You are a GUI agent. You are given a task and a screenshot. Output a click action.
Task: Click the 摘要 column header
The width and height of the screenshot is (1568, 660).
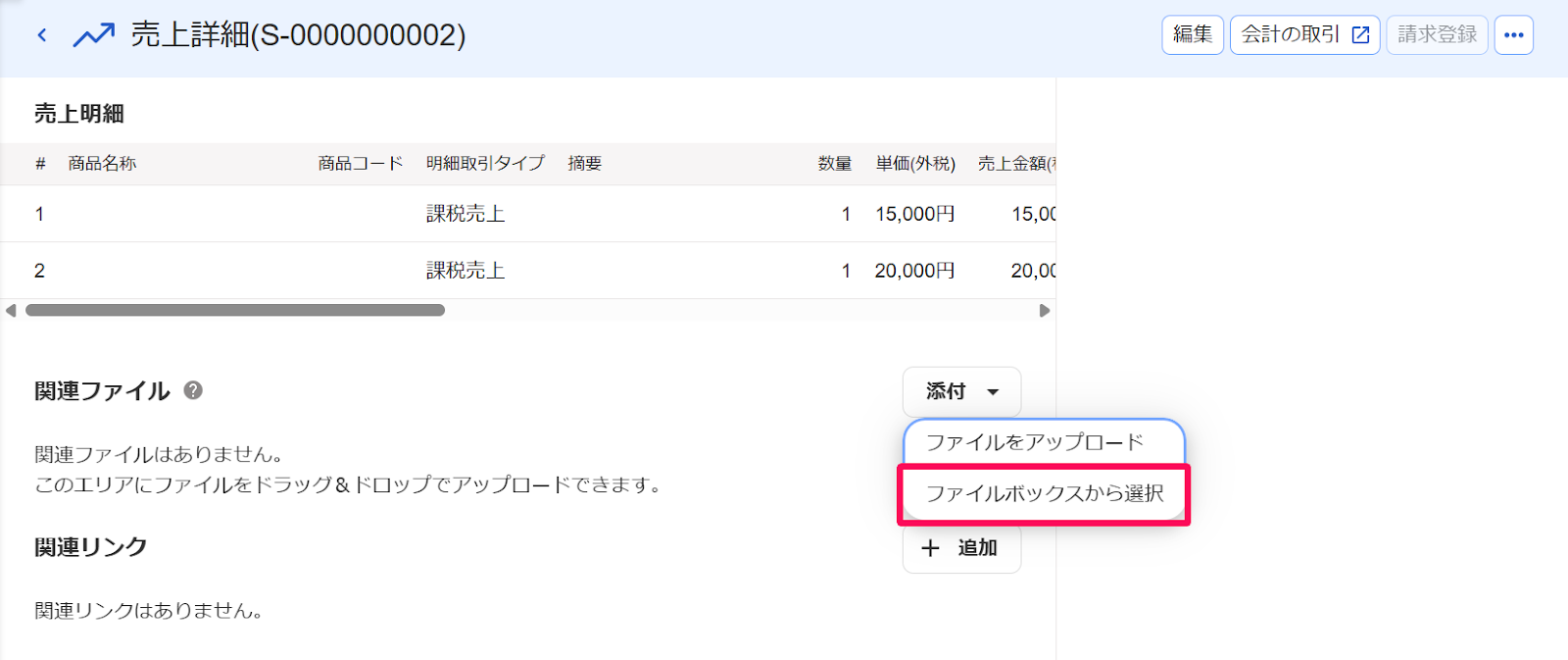pyautogui.click(x=585, y=164)
